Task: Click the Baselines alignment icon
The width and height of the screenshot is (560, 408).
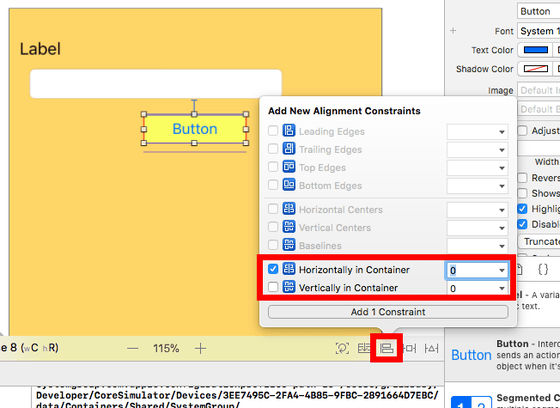Action: tap(289, 245)
